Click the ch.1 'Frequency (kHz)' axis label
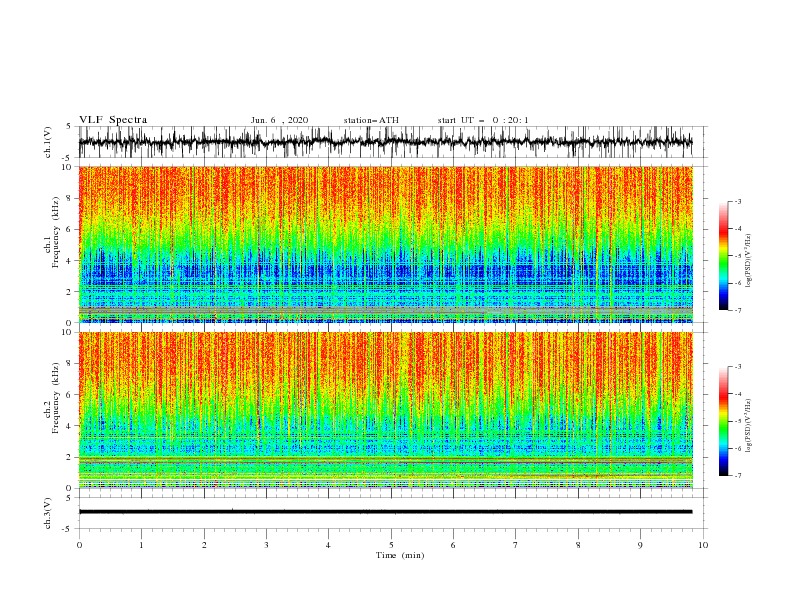The image size is (792, 612). click(56, 232)
